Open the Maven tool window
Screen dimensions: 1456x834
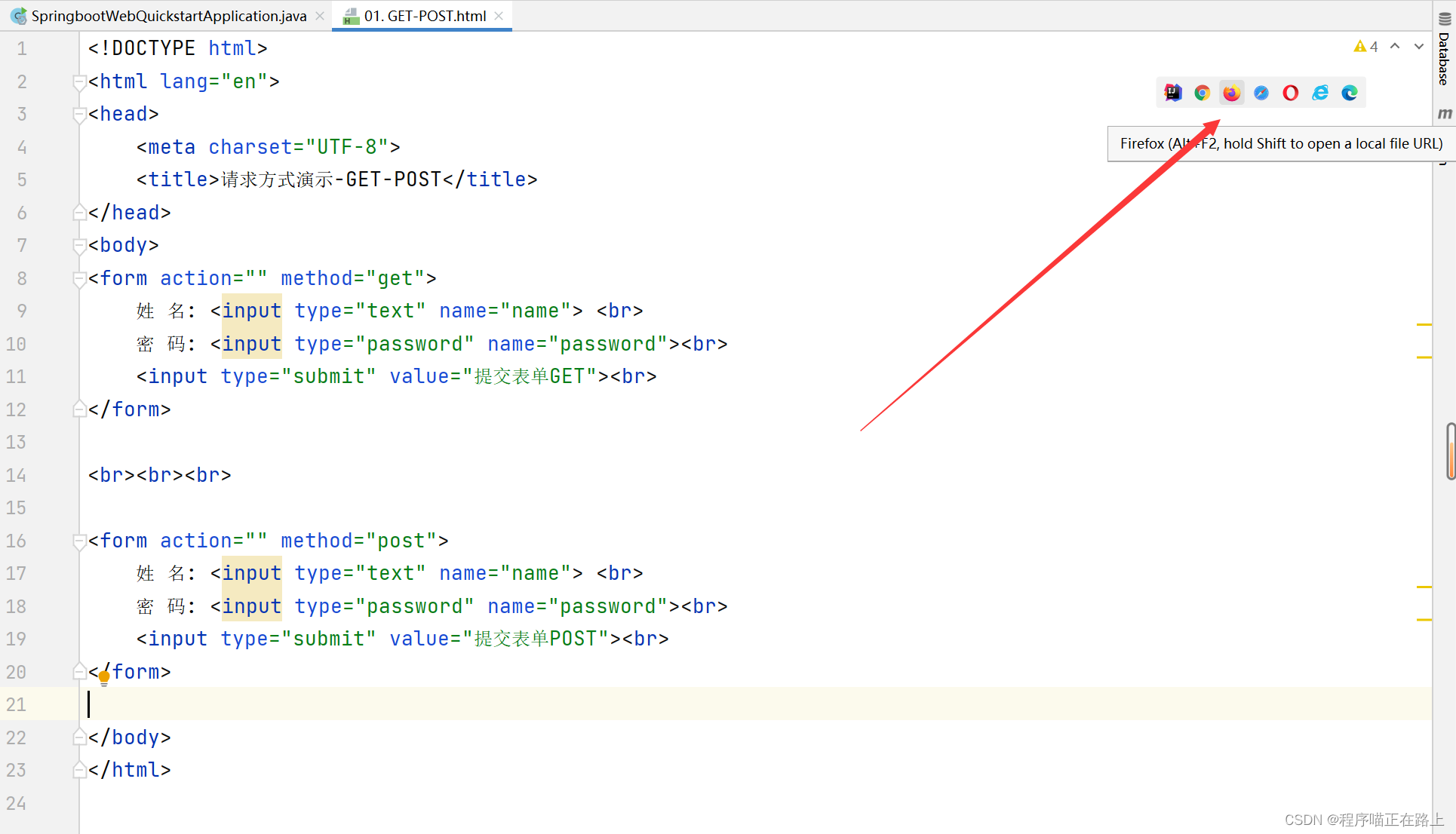click(1444, 113)
